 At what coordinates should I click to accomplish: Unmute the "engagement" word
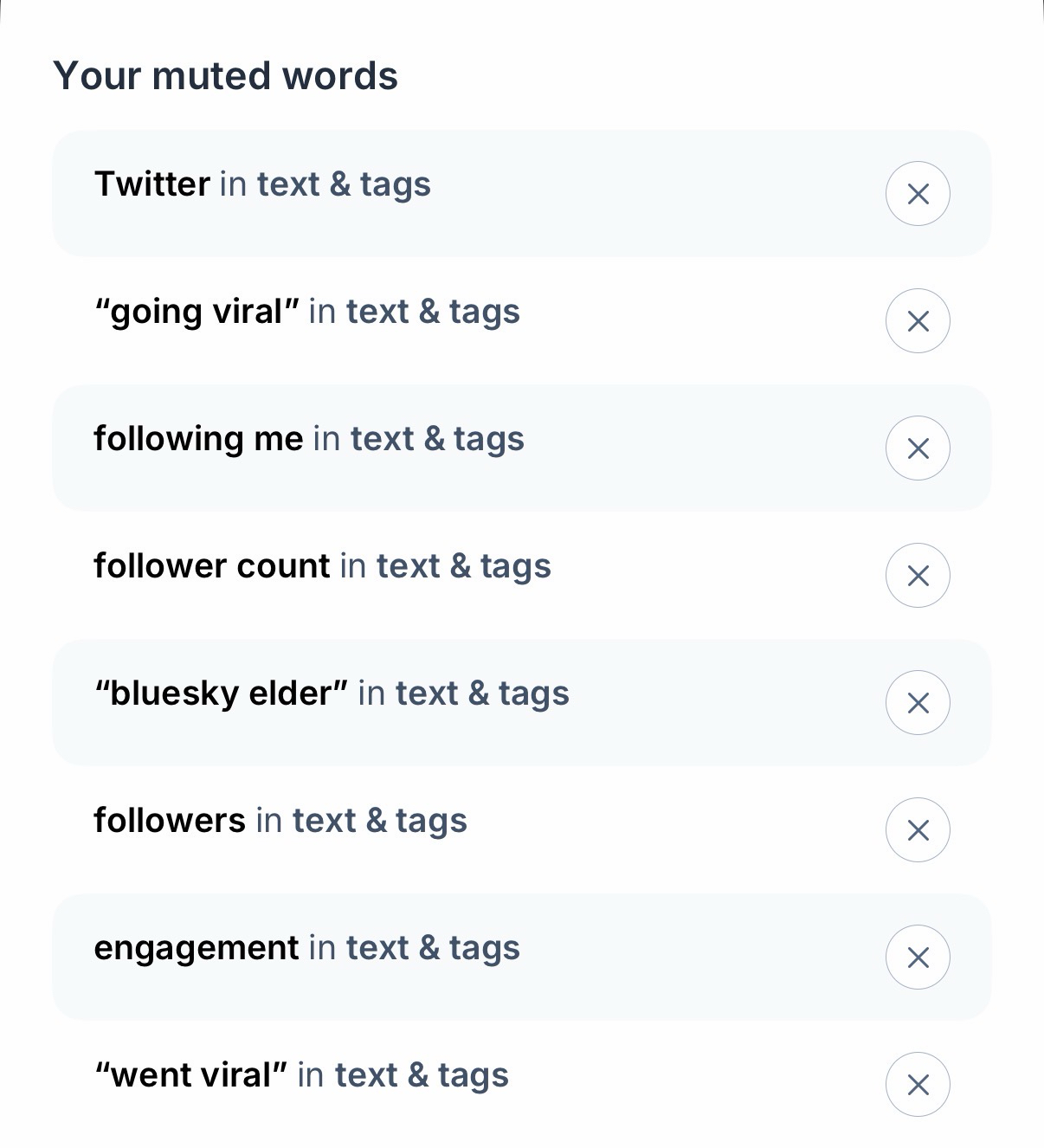(x=918, y=958)
